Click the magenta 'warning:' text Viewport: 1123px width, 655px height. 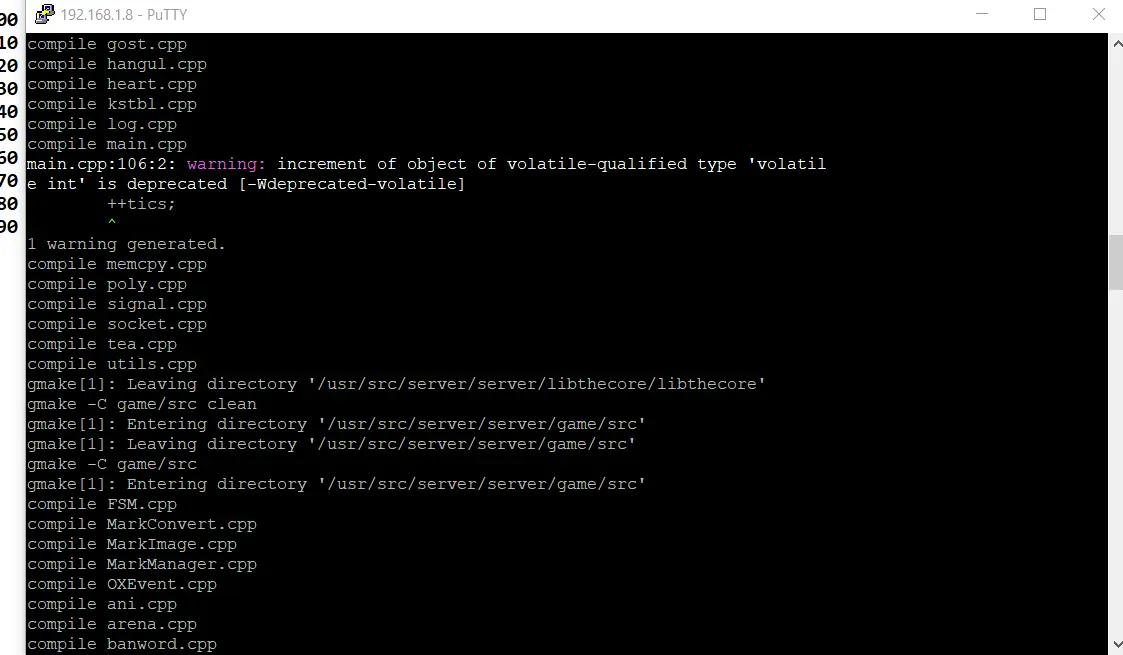tap(226, 164)
